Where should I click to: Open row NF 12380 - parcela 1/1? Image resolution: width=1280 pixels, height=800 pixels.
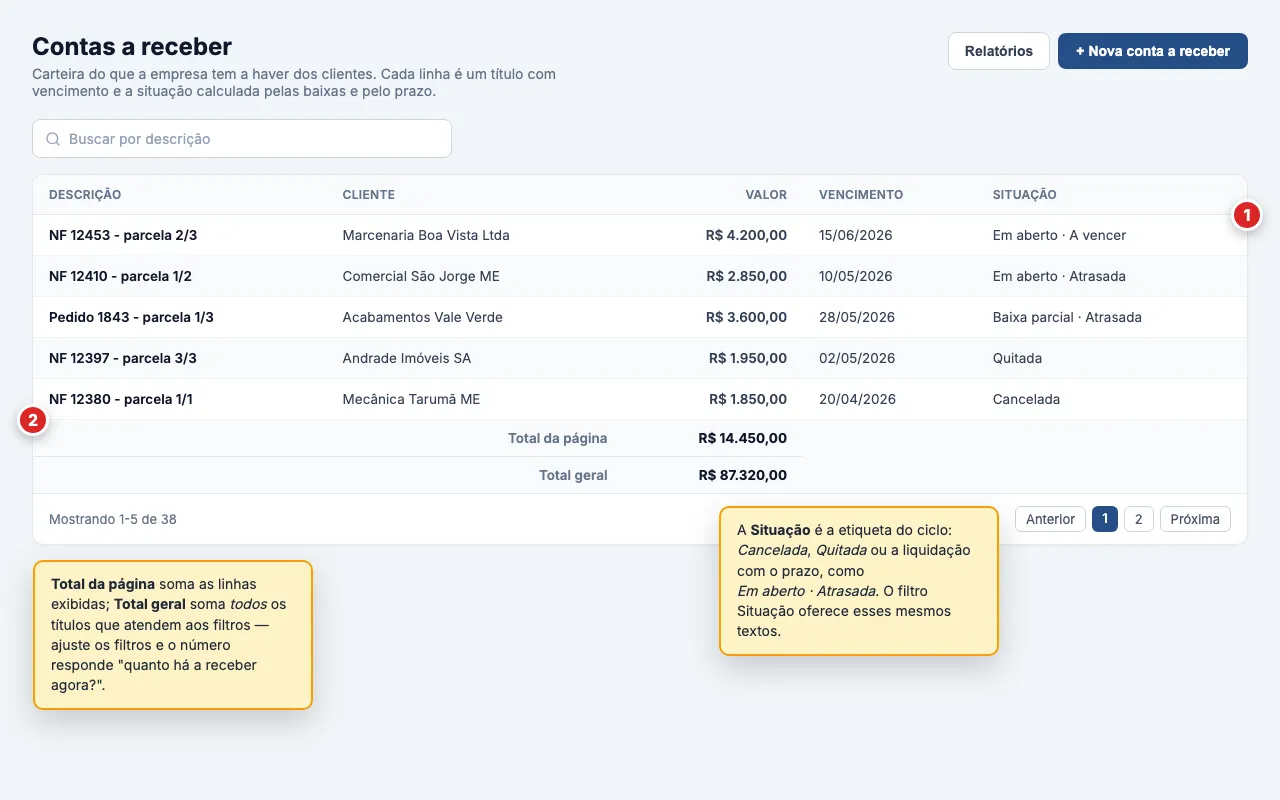point(640,399)
